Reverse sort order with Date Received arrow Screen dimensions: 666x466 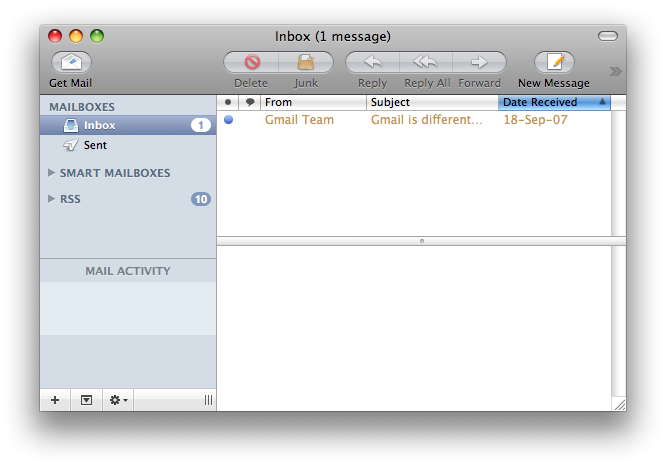point(602,102)
